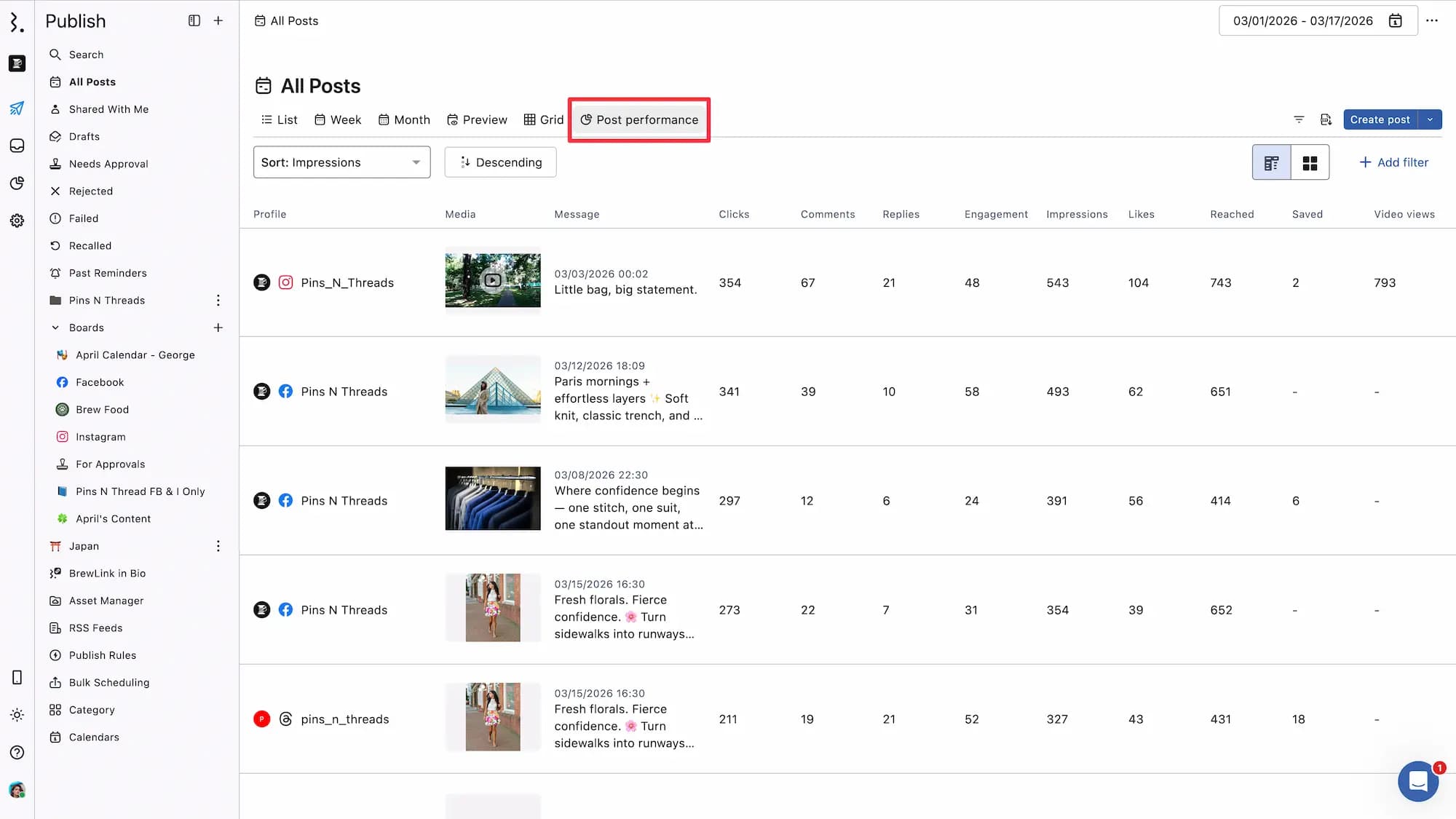The width and height of the screenshot is (1456, 819).
Task: Open Create post dropdown arrow
Action: tap(1430, 119)
